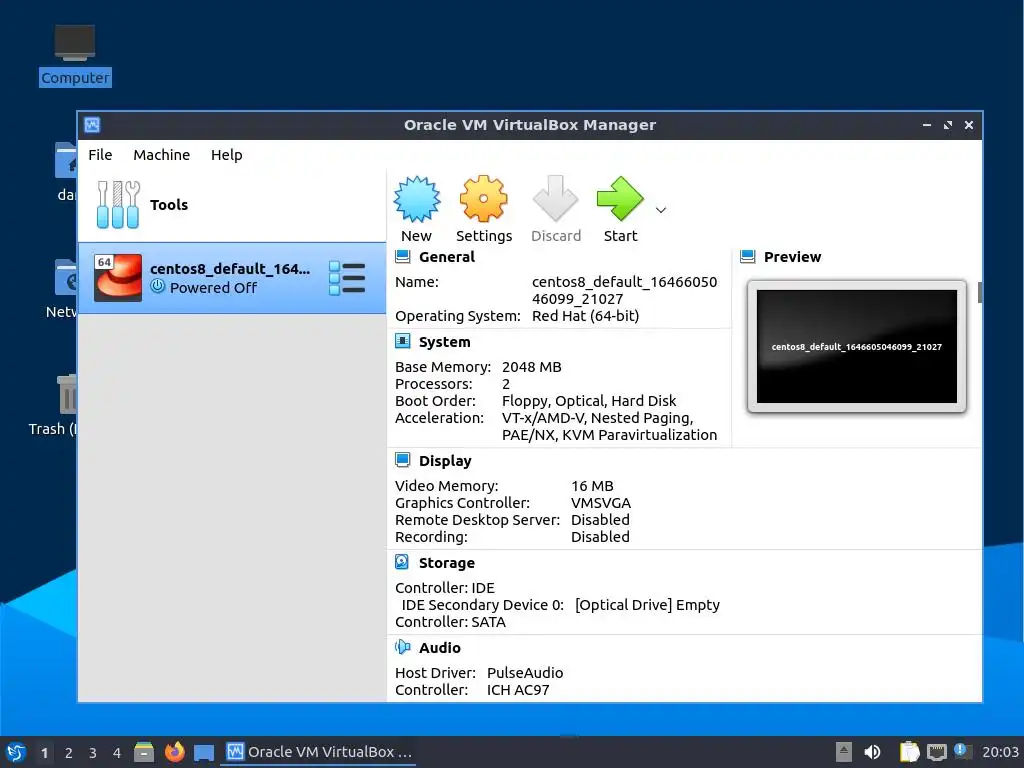This screenshot has width=1024, height=768.
Task: Expand the Start button dropdown arrow
Action: click(661, 210)
